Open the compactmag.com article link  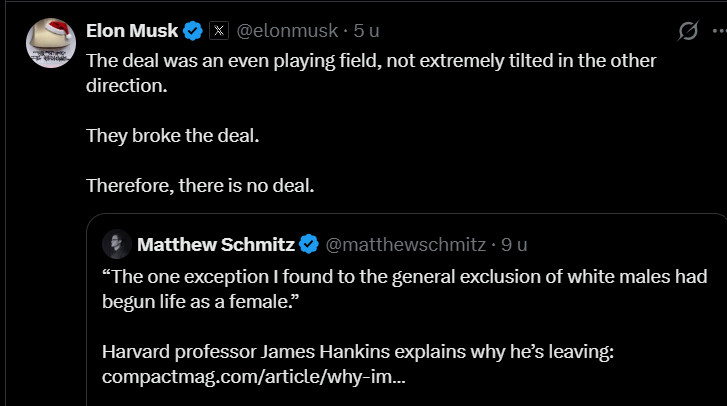[x=253, y=377]
